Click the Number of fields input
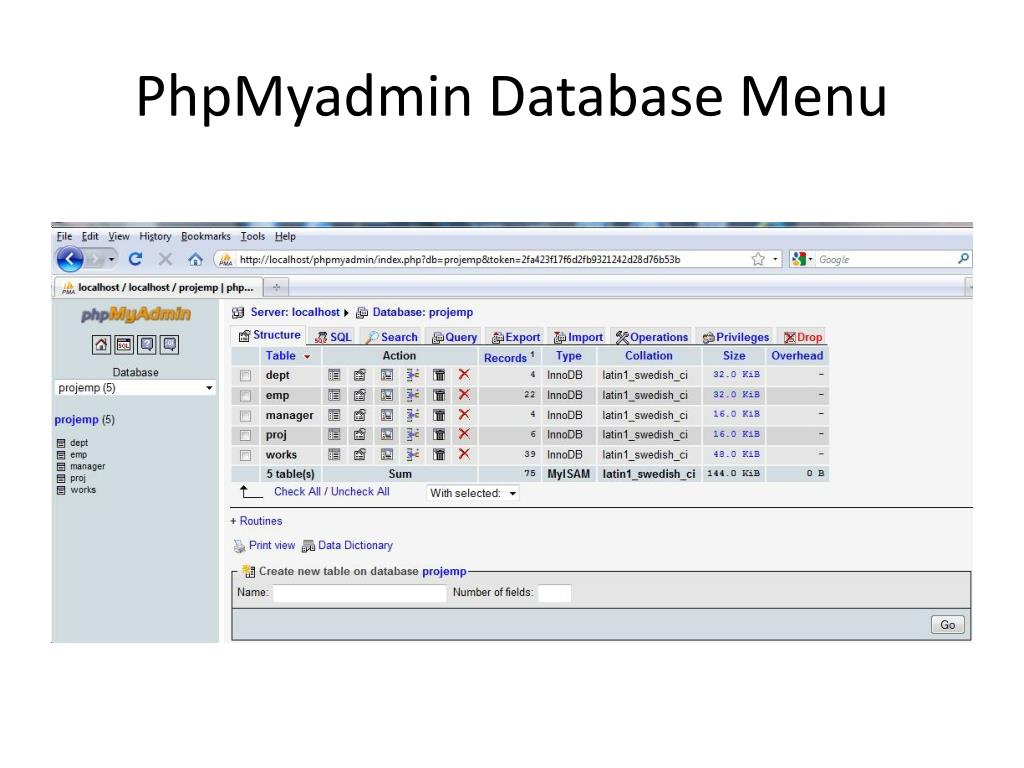 pyautogui.click(x=554, y=593)
